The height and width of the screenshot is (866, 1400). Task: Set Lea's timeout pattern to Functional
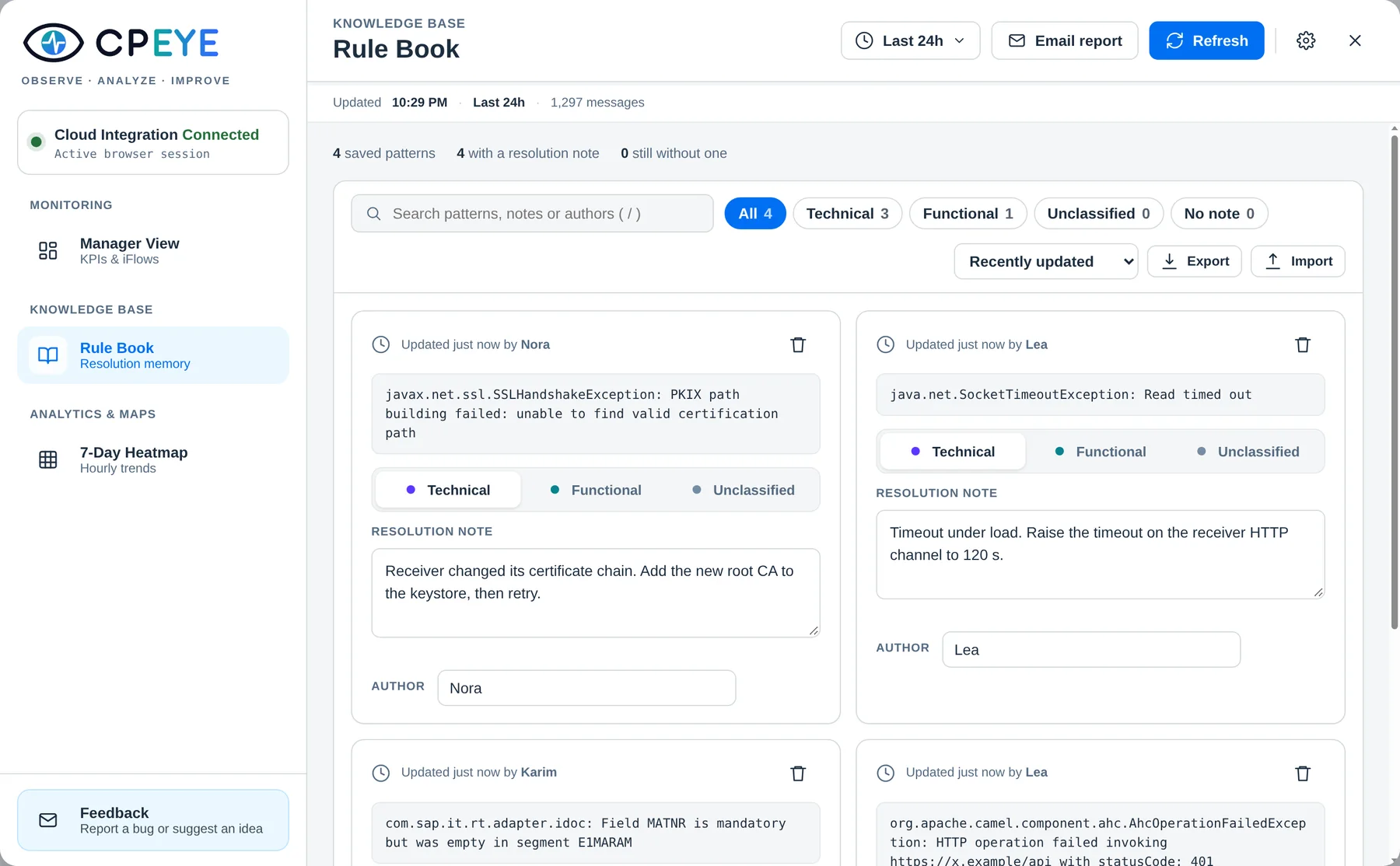click(x=1101, y=452)
